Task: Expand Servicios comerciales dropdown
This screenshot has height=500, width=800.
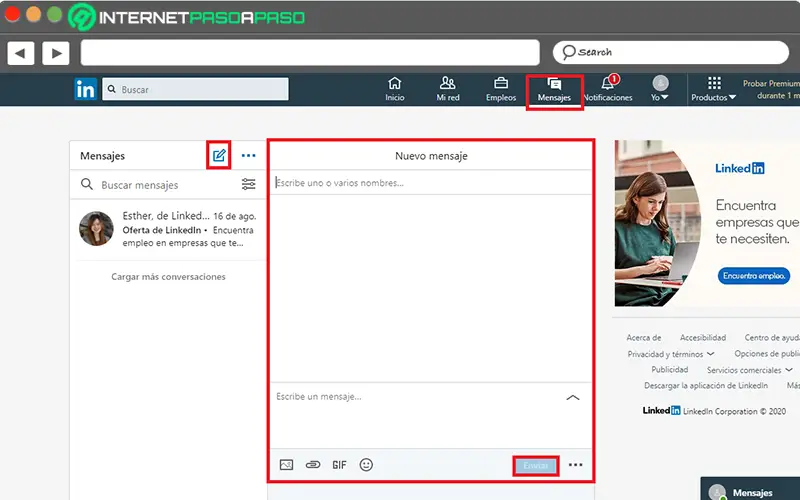Action: [x=749, y=370]
